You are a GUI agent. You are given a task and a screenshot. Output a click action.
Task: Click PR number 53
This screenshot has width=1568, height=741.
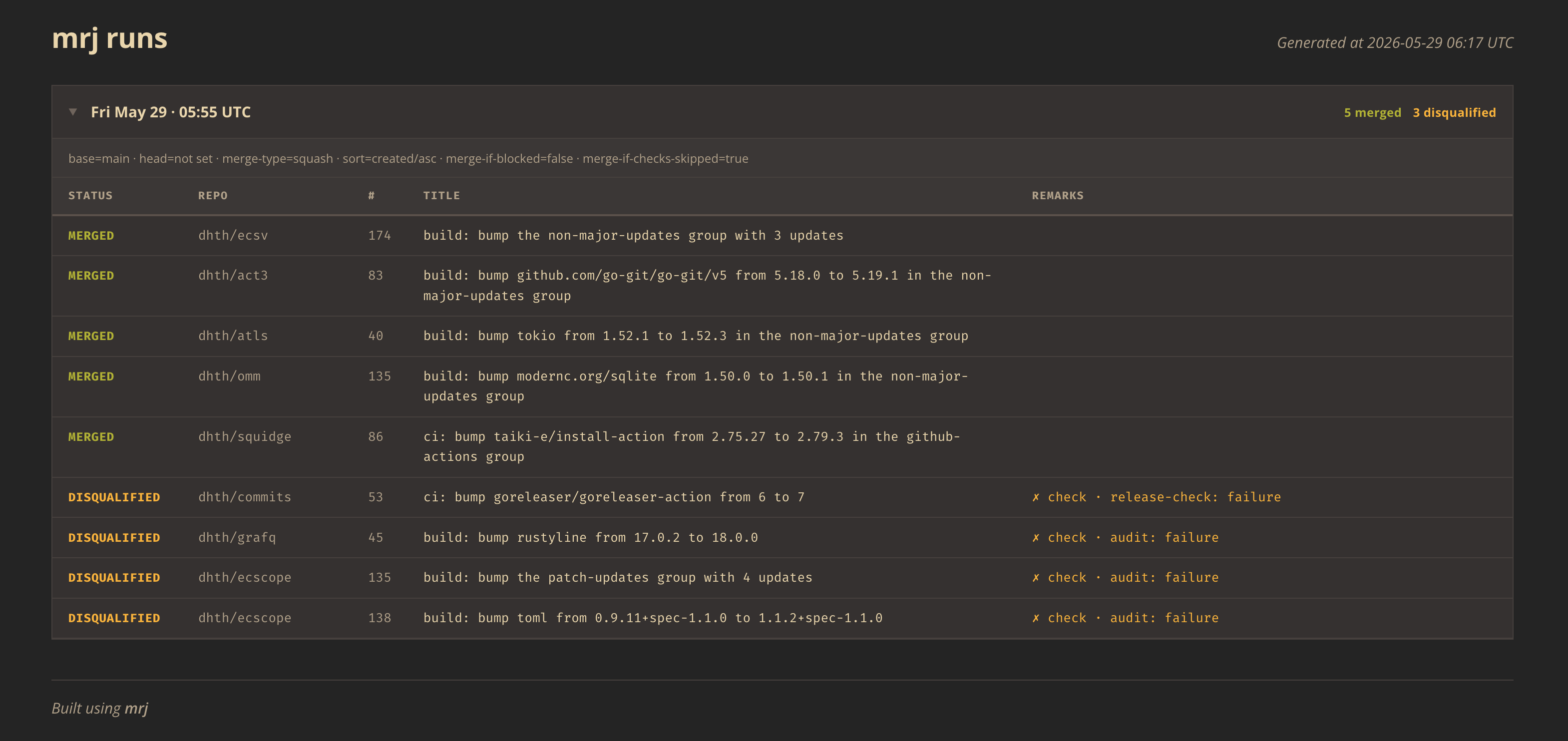pos(376,497)
